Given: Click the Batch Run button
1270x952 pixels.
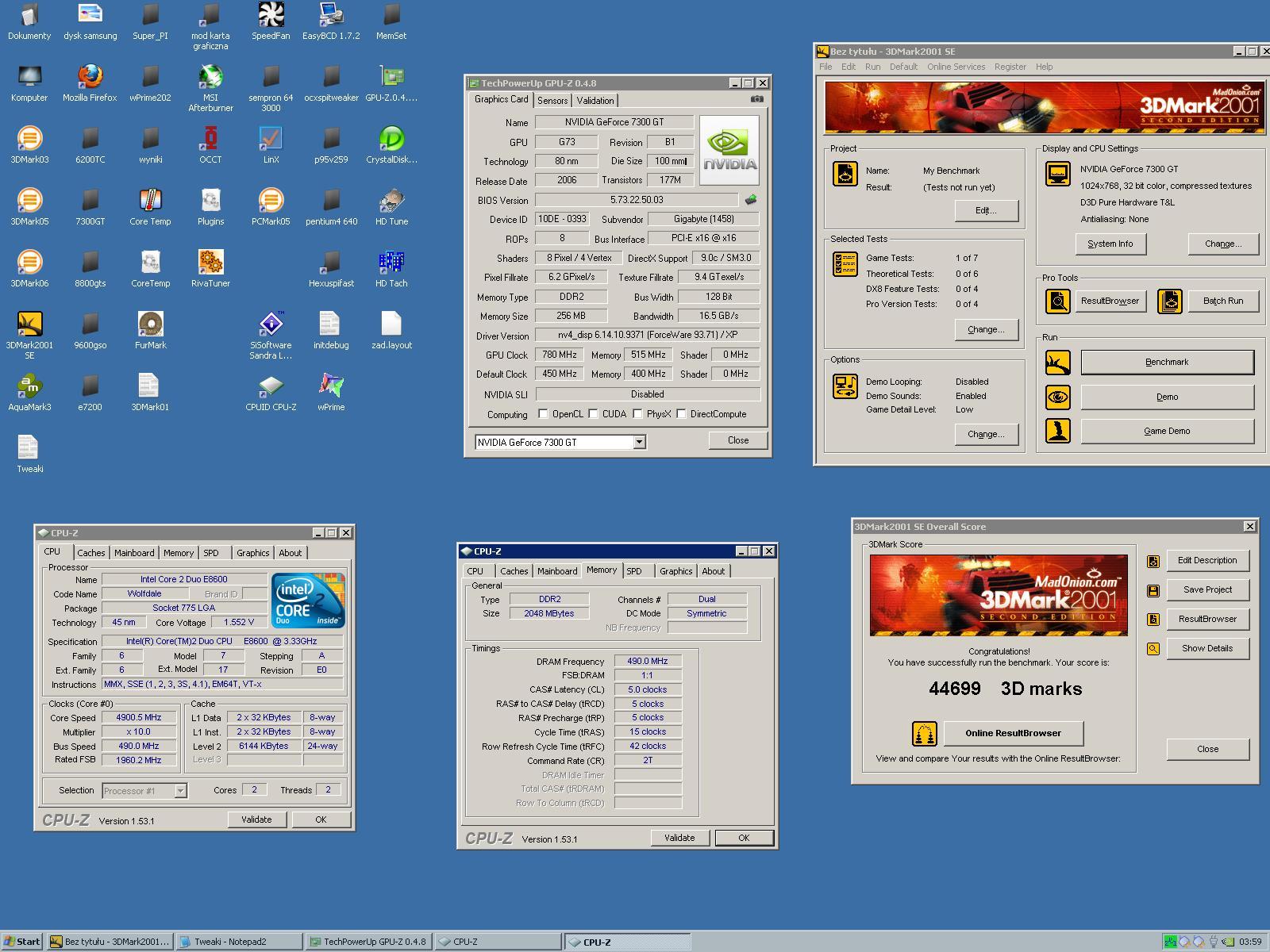Looking at the screenshot, I should click(x=1222, y=301).
